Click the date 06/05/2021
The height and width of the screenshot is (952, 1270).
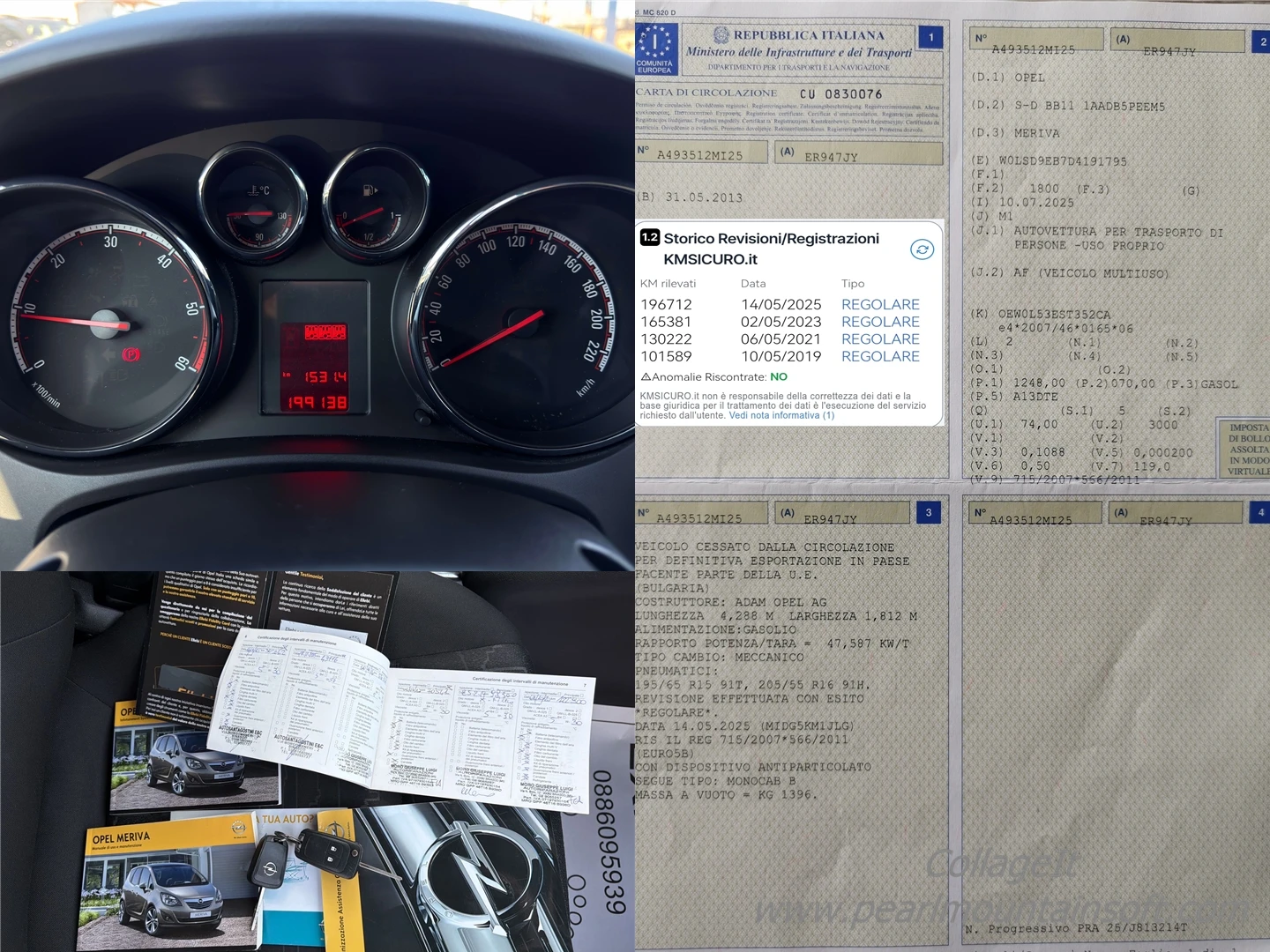781,339
